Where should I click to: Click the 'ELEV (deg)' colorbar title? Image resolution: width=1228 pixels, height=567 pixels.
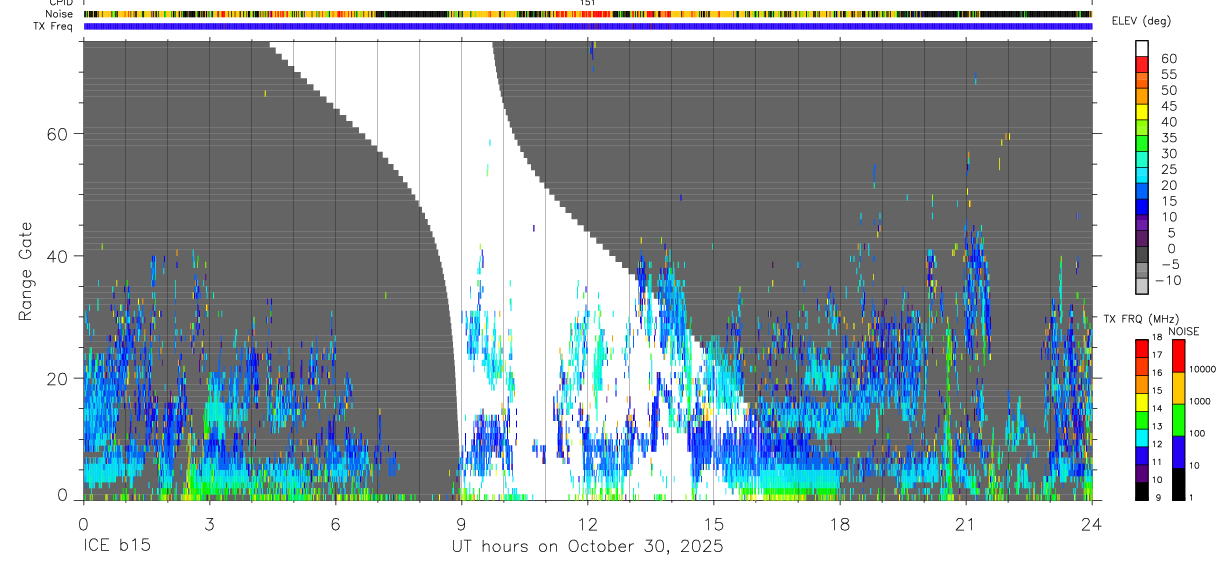point(1141,21)
